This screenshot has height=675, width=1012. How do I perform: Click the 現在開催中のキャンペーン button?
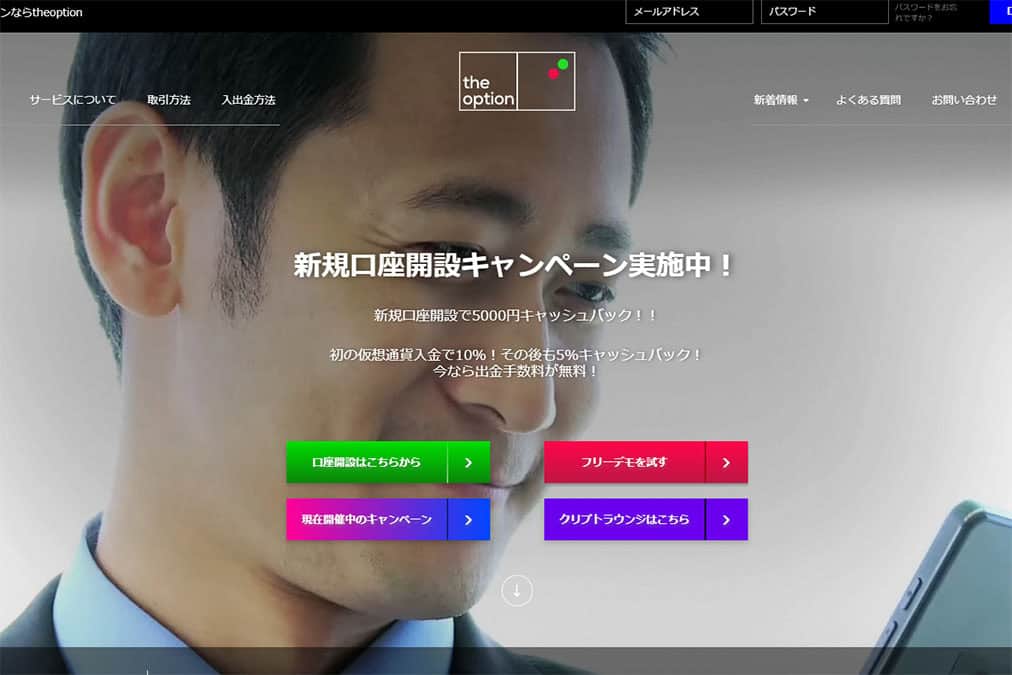click(x=388, y=519)
